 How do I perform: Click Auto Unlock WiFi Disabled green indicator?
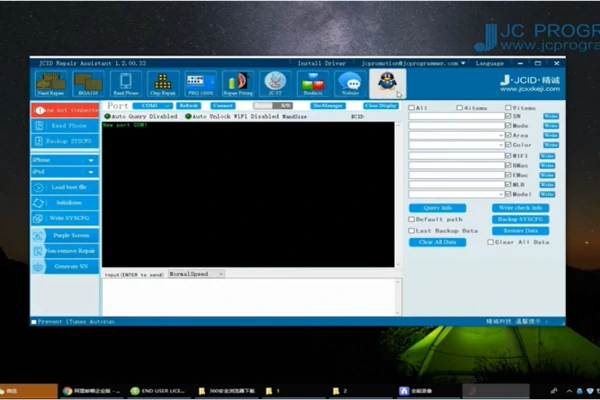pyautogui.click(x=188, y=116)
